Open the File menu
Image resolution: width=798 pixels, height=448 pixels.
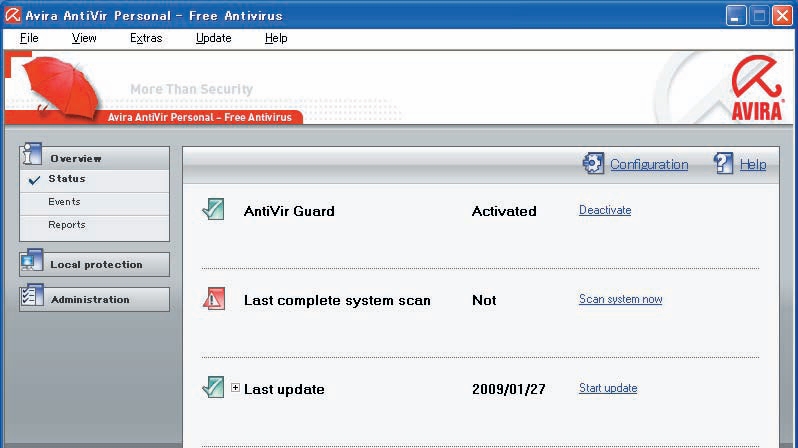(x=29, y=38)
